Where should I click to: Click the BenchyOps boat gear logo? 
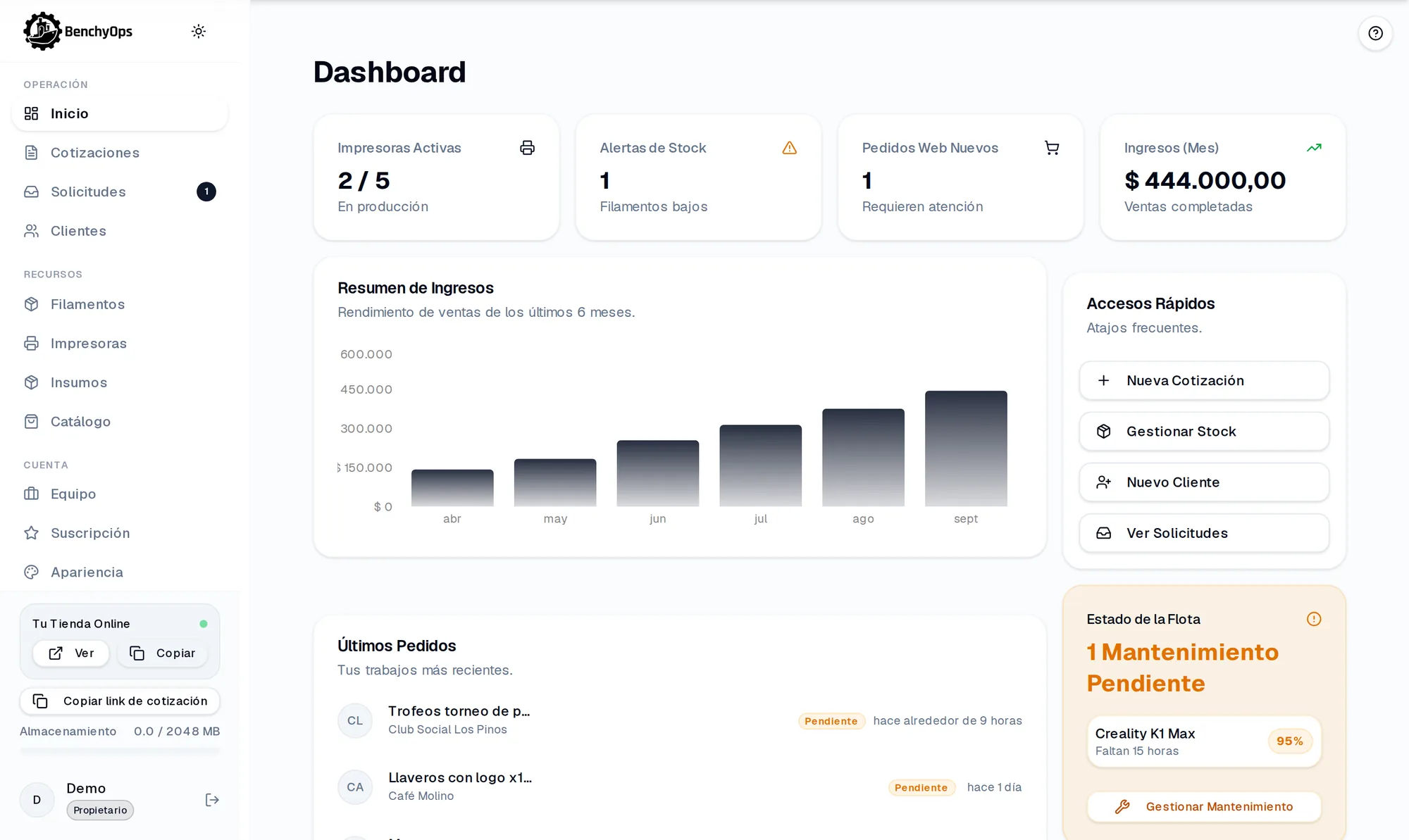pyautogui.click(x=42, y=31)
